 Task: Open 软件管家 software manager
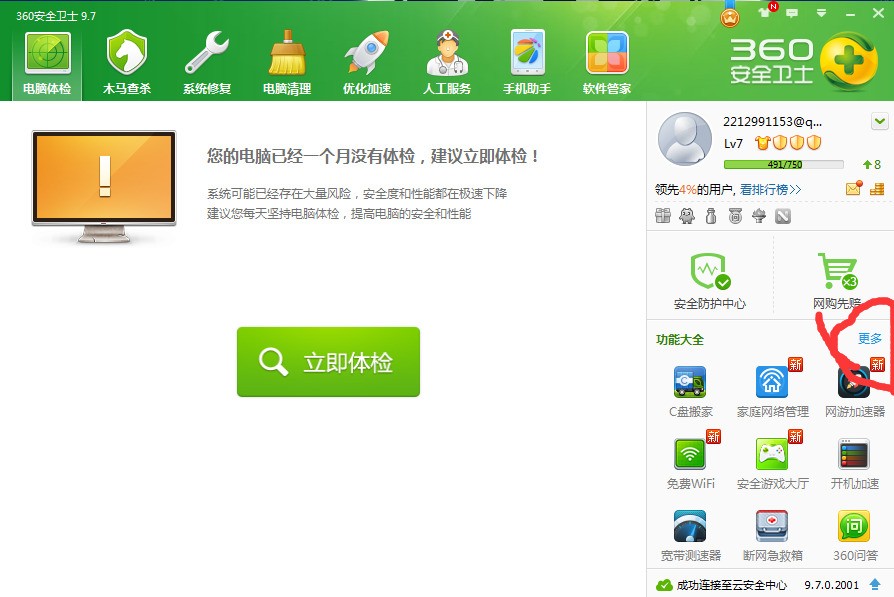pyautogui.click(x=607, y=63)
